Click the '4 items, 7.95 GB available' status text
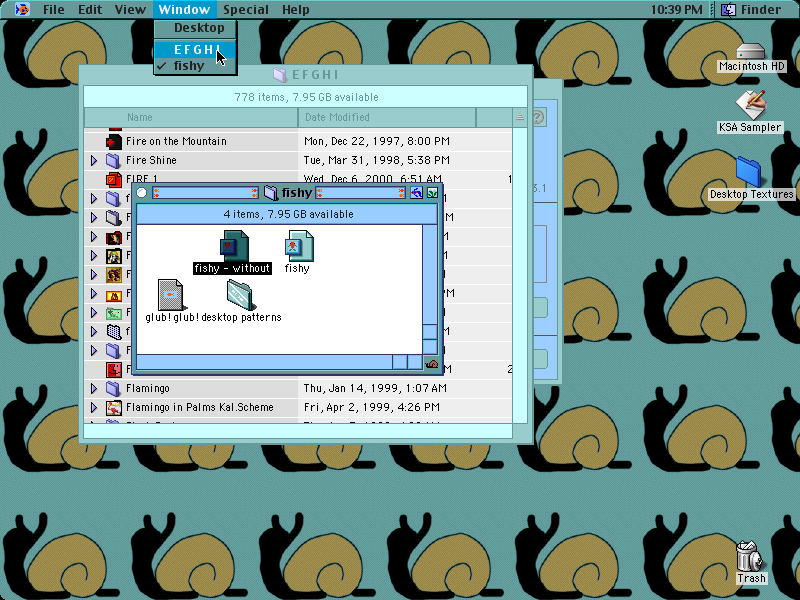The image size is (800, 600). [288, 214]
